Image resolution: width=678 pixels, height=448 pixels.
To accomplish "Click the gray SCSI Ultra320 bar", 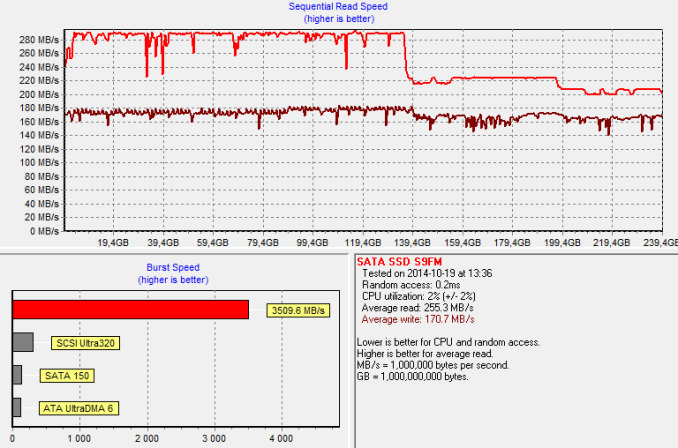I will click(x=23, y=342).
